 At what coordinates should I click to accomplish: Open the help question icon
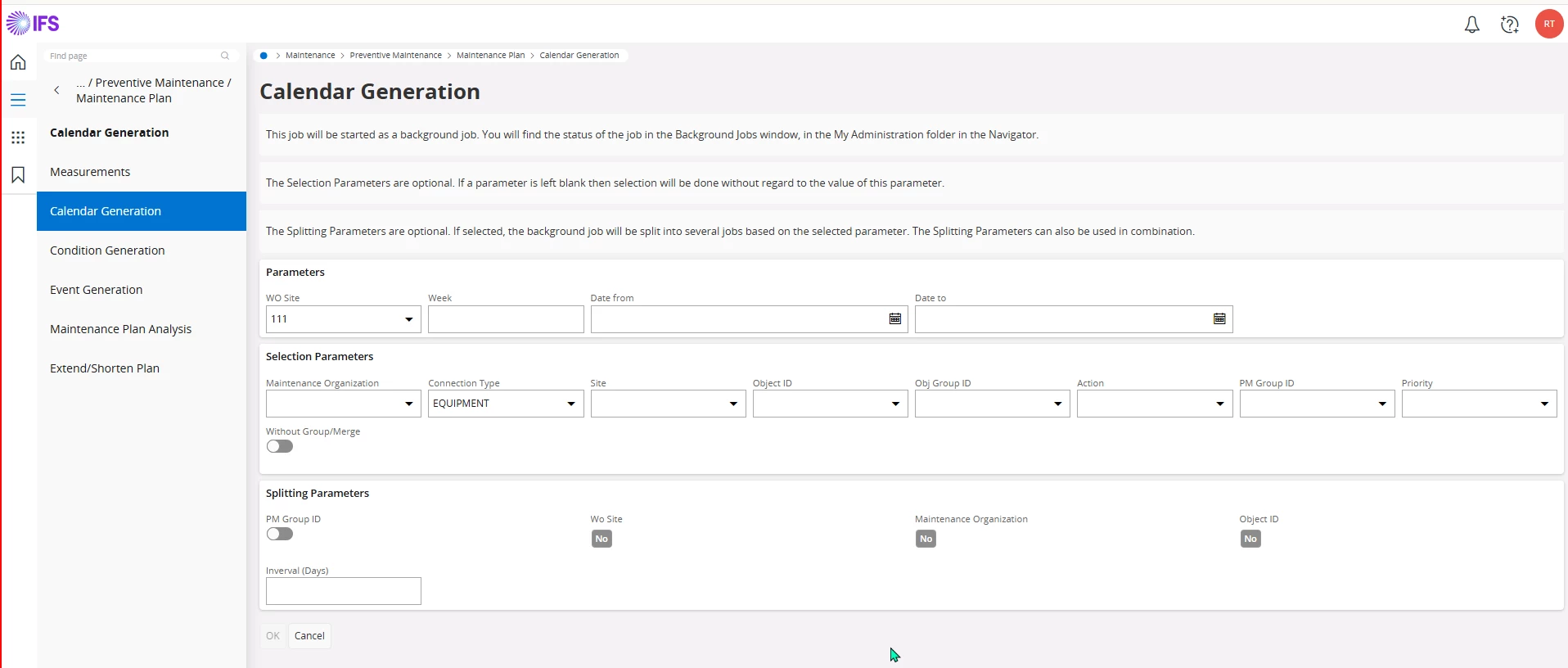[x=1510, y=25]
